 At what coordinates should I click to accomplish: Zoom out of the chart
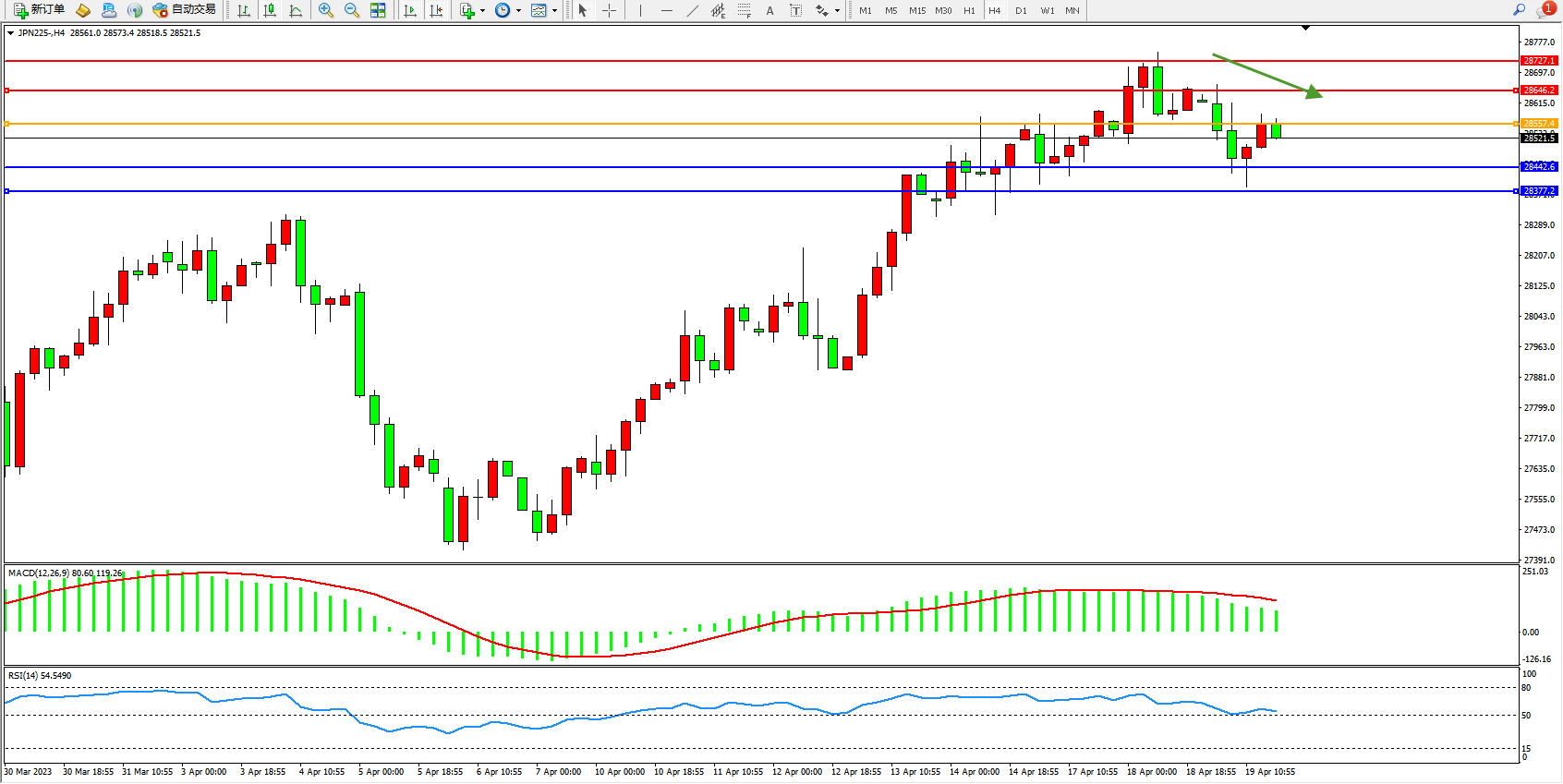(352, 10)
